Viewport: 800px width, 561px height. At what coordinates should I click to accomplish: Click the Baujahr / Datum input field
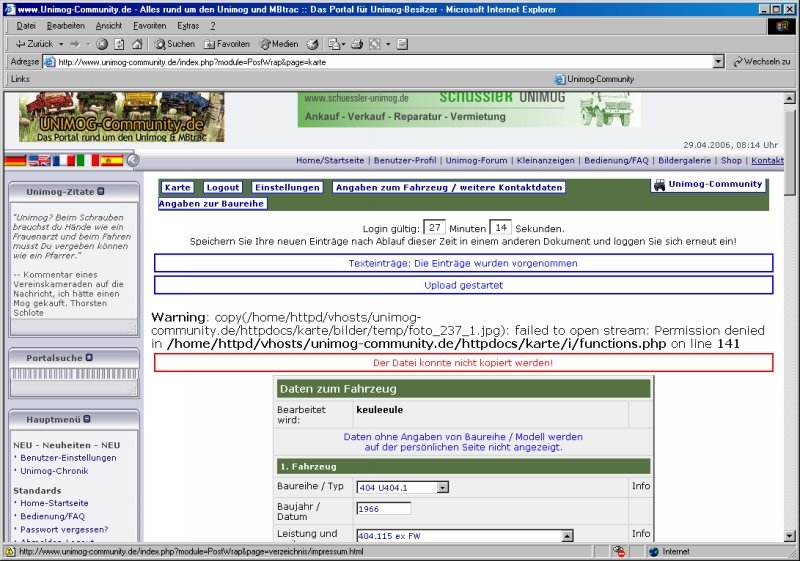[383, 509]
